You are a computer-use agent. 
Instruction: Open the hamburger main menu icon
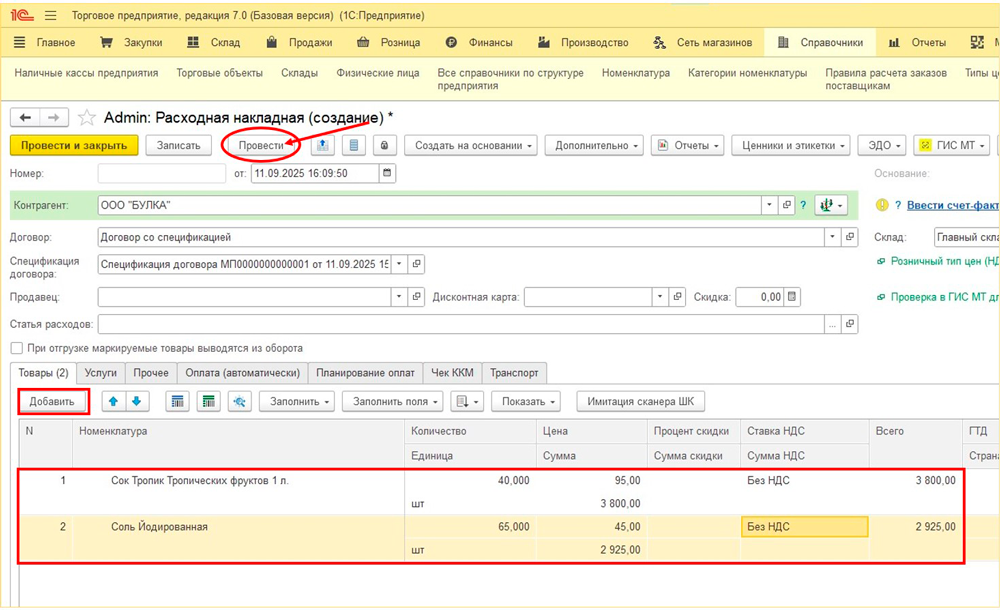point(51,16)
